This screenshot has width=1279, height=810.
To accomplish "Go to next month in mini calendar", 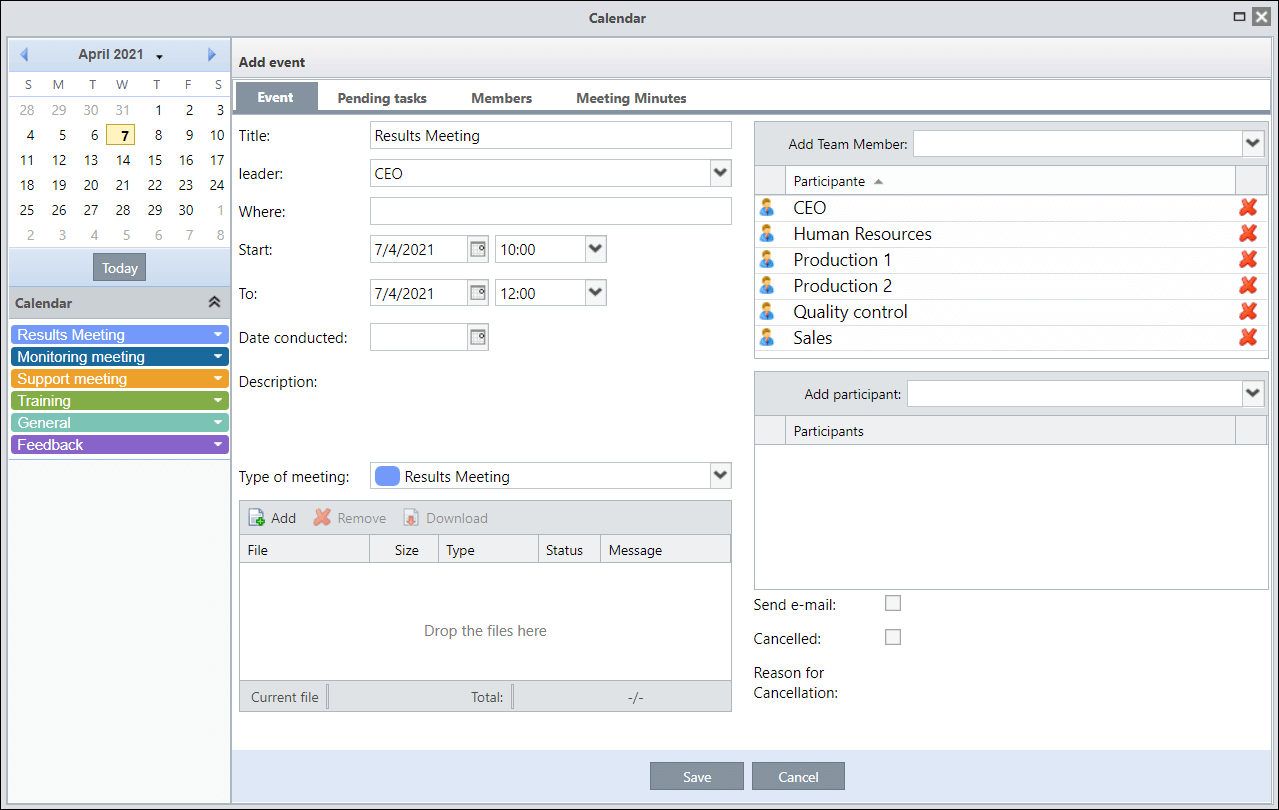I will [x=212, y=54].
